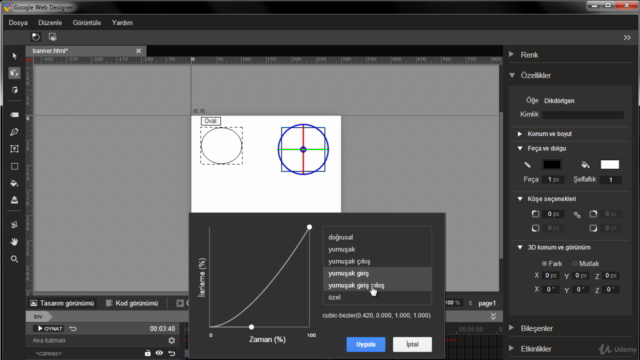
Task: Click the rotate view icon in top toolbar
Action: [x=36, y=37]
